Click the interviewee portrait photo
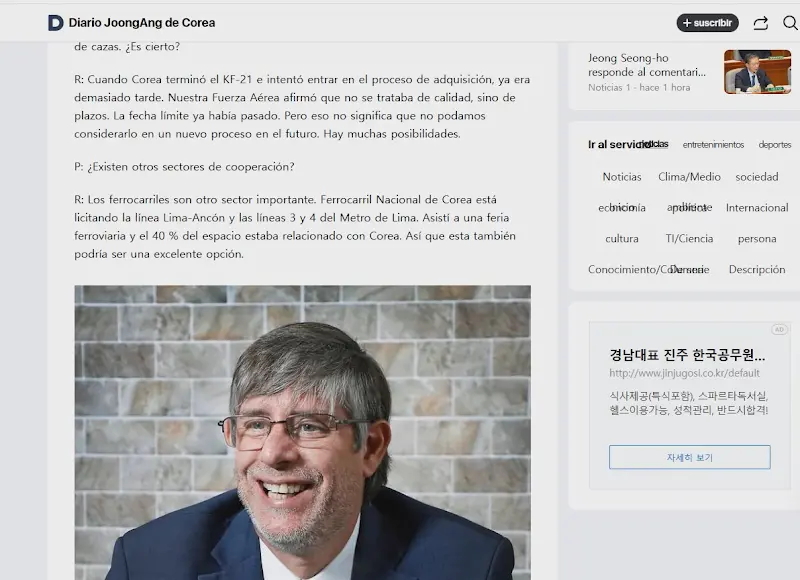The height and width of the screenshot is (580, 800). tap(303, 433)
